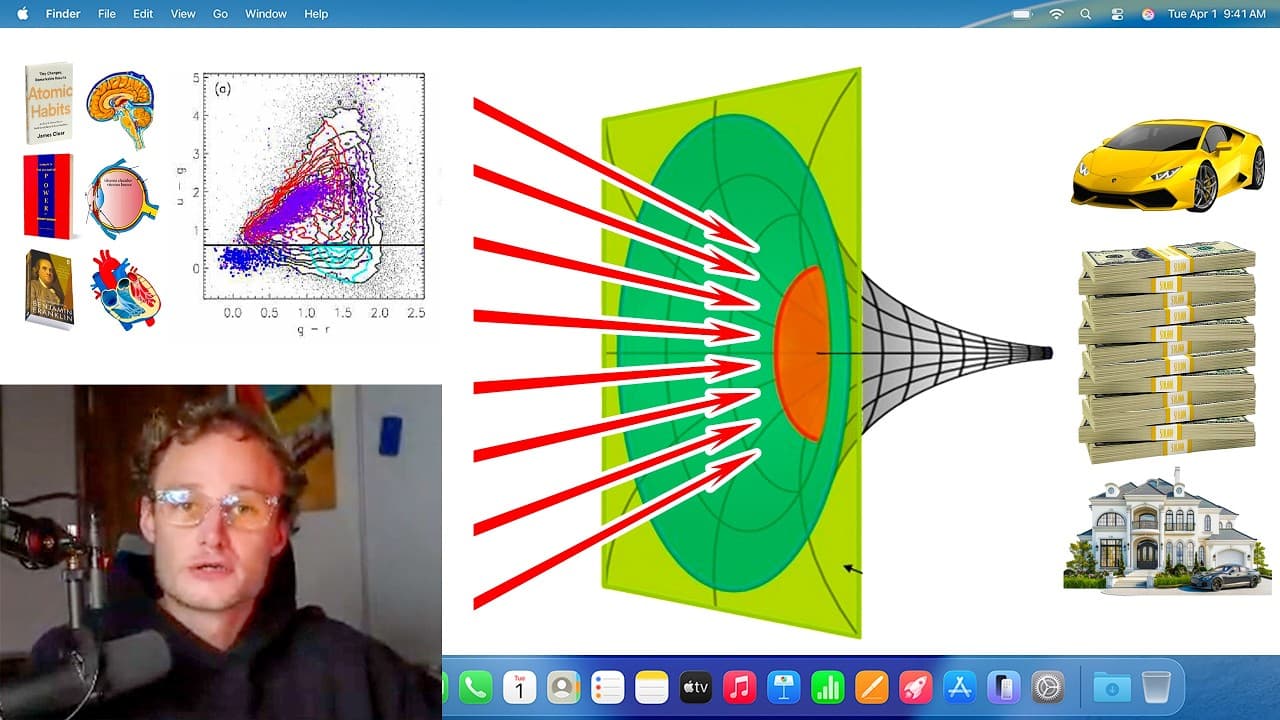Image resolution: width=1280 pixels, height=720 pixels.
Task: Click the red Power book cover
Action: (x=49, y=196)
